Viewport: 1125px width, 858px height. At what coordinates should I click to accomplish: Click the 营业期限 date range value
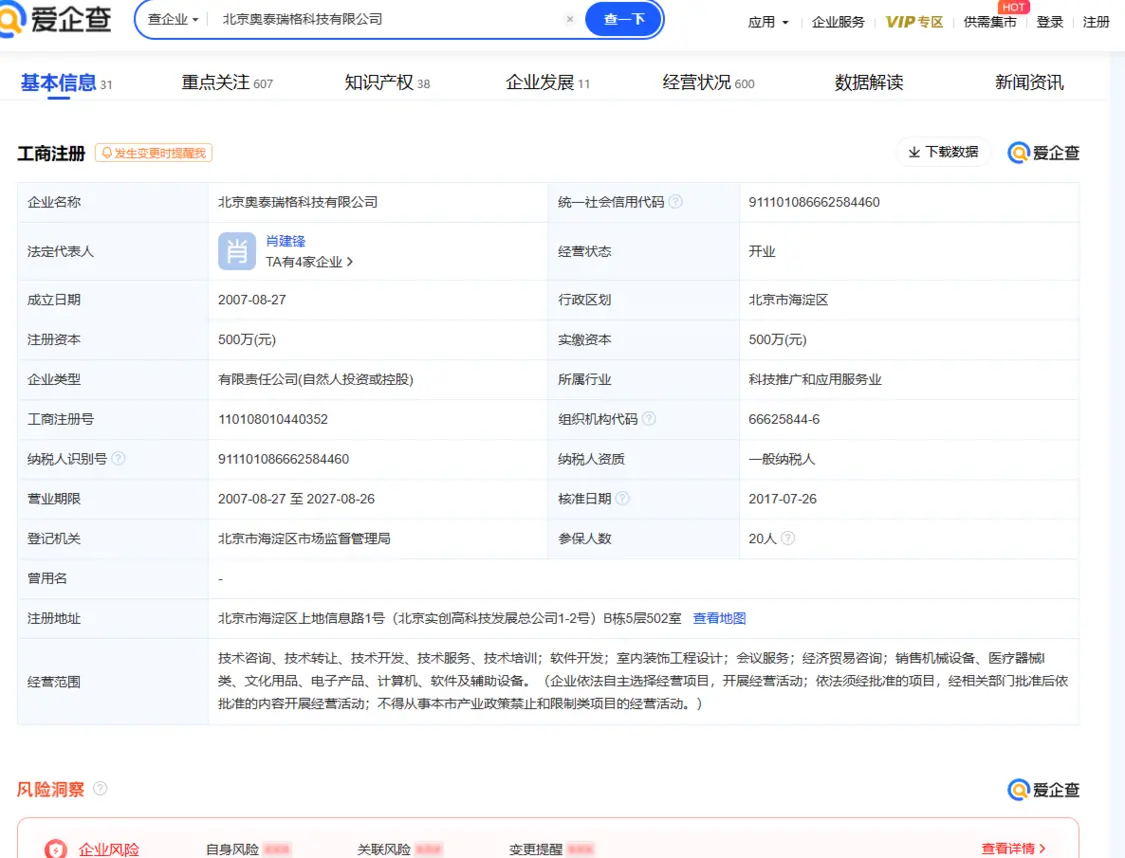296,499
